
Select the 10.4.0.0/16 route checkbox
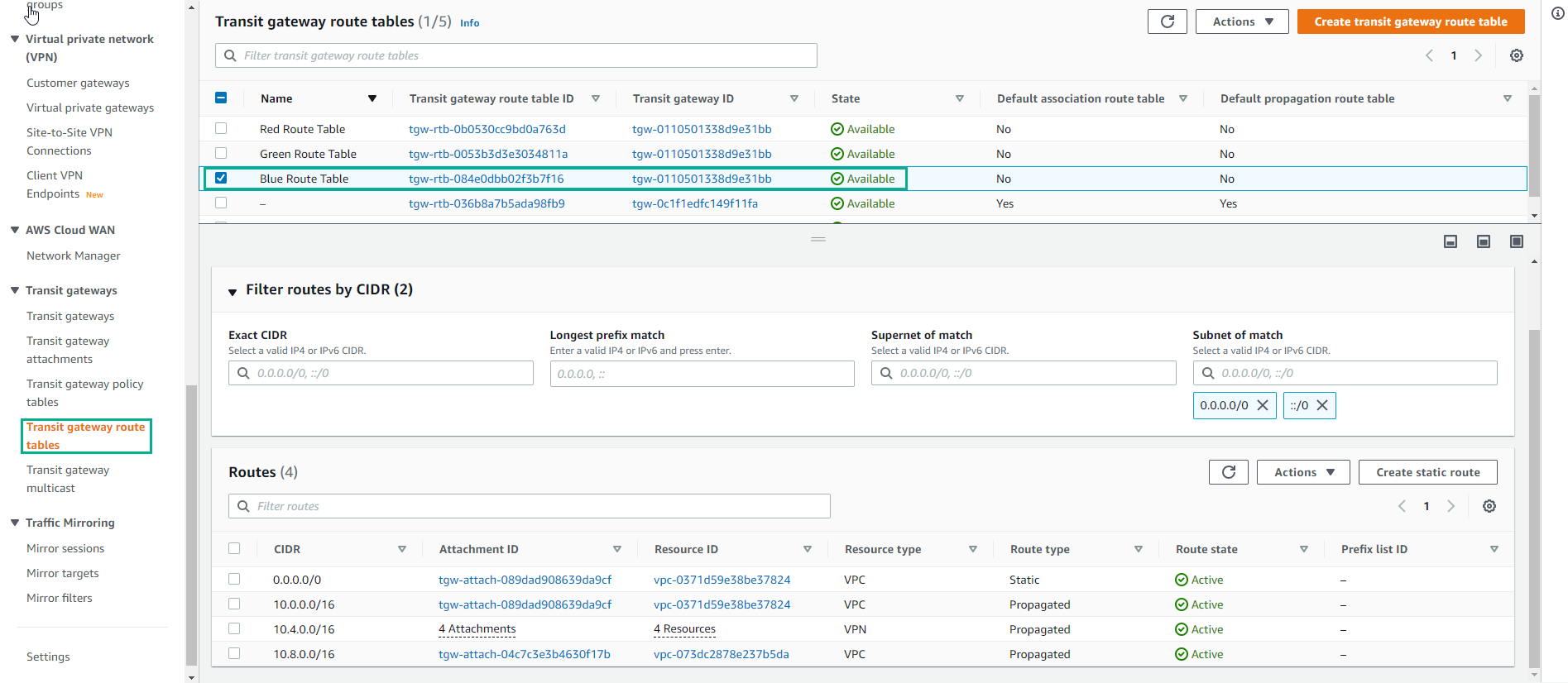point(234,628)
